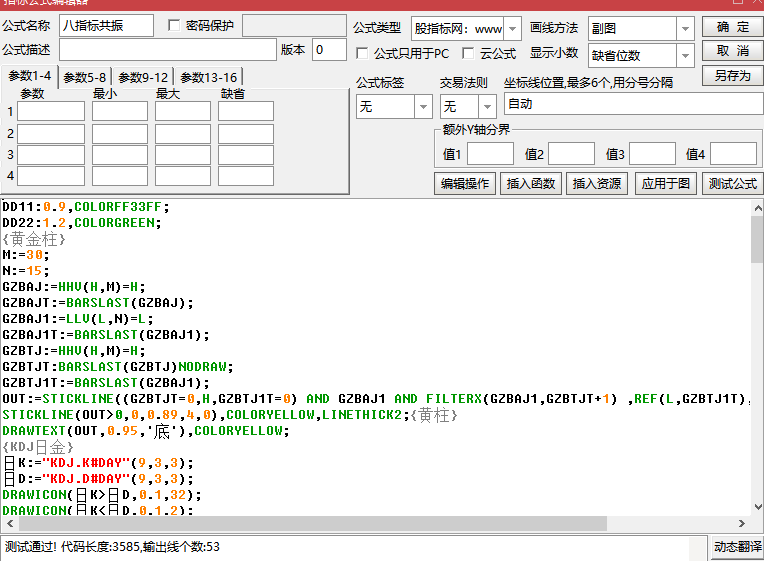Click the horizontal scrollbar thumb of code editor

point(313,523)
